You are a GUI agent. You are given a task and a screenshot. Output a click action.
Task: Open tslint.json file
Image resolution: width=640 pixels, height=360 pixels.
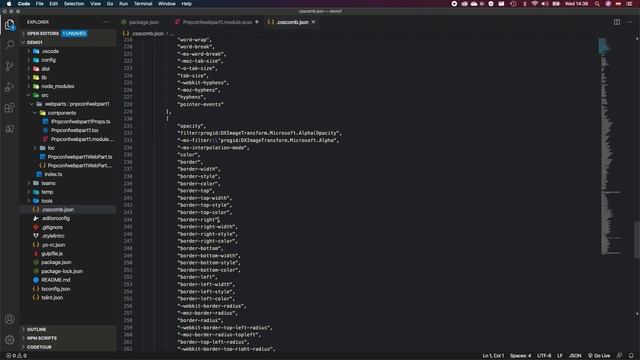[52, 298]
